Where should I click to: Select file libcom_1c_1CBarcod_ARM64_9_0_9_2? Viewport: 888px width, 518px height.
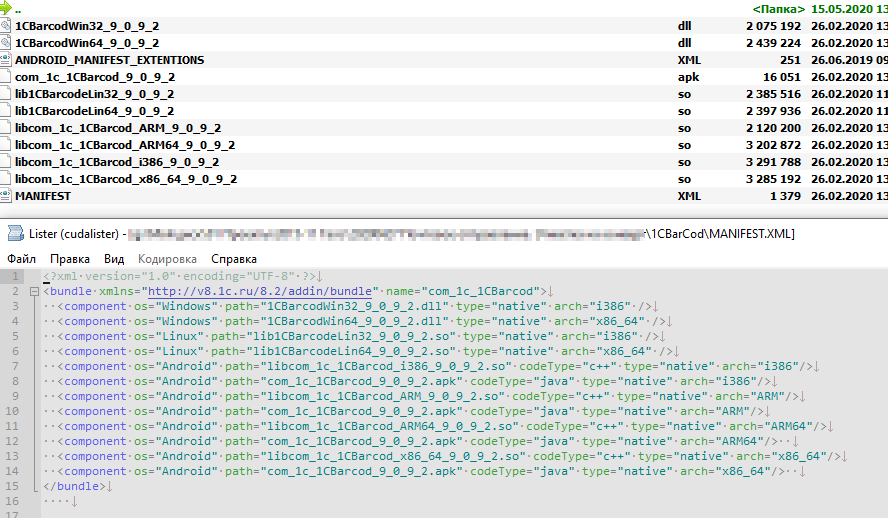125,145
